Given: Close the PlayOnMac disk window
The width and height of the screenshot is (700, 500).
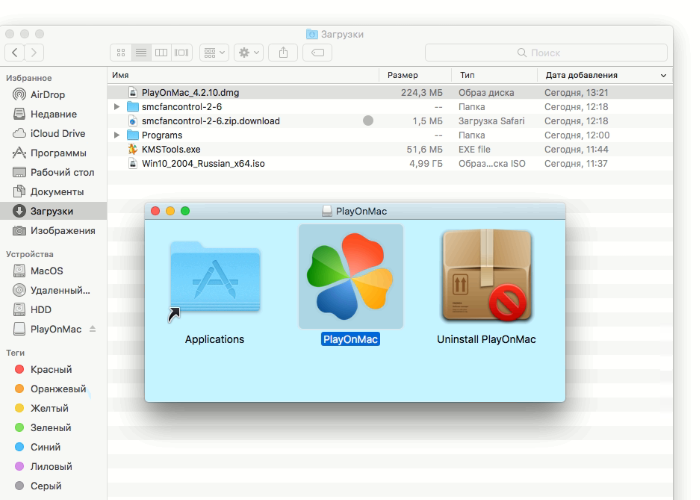Looking at the screenshot, I should pos(155,211).
